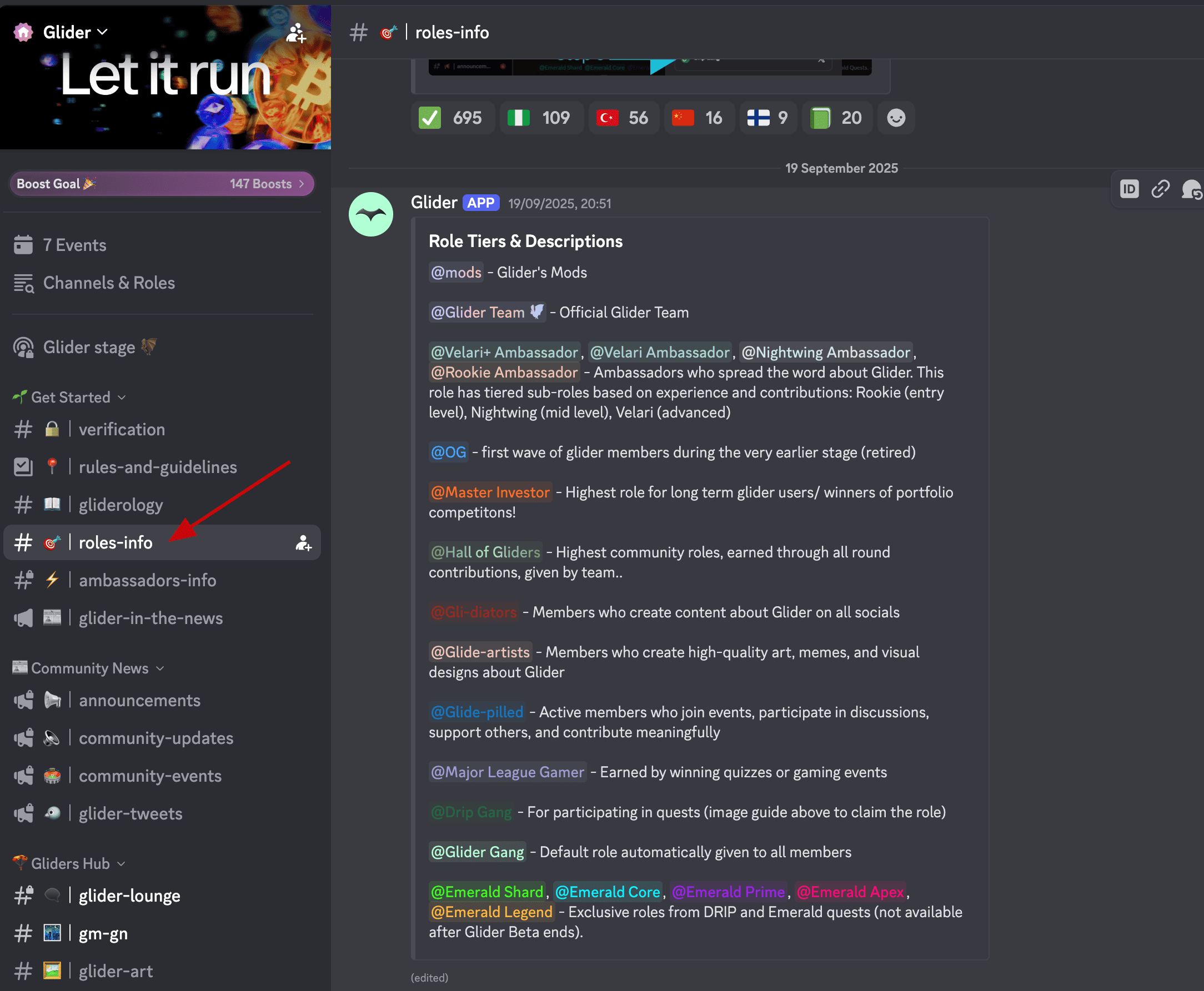Screen dimensions: 1204x991
Task: Click the @Master Investor role mention
Action: pyautogui.click(x=490, y=492)
